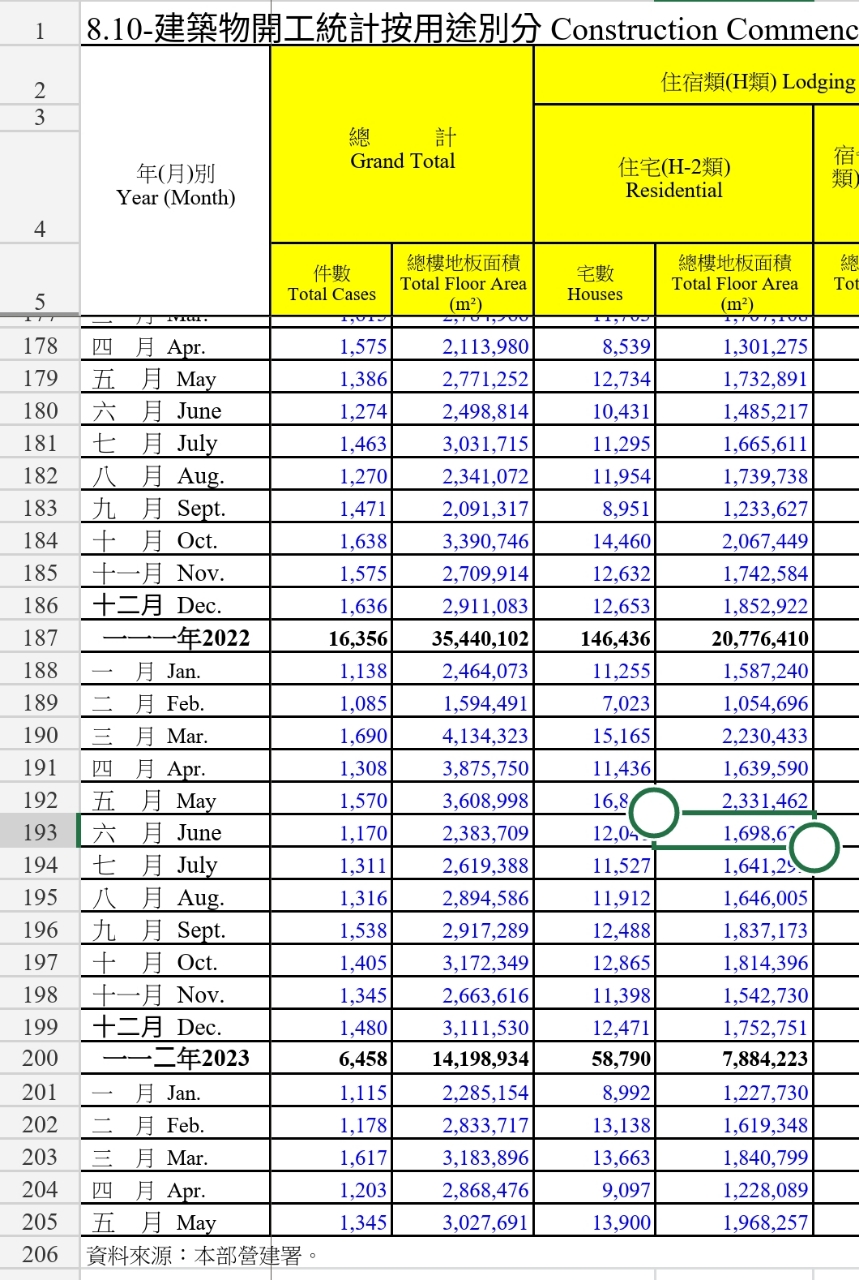Tap the 住宅(H-2類) Residential header cell

tap(674, 174)
